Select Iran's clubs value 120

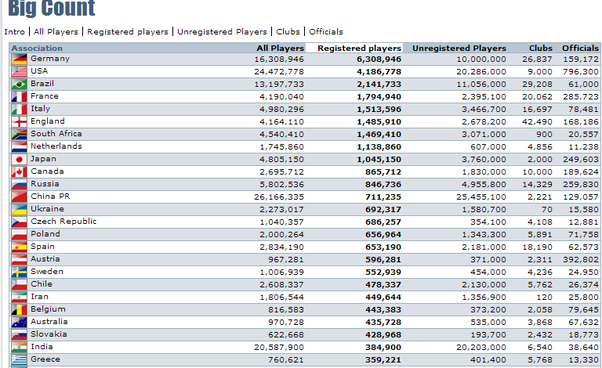coord(545,297)
